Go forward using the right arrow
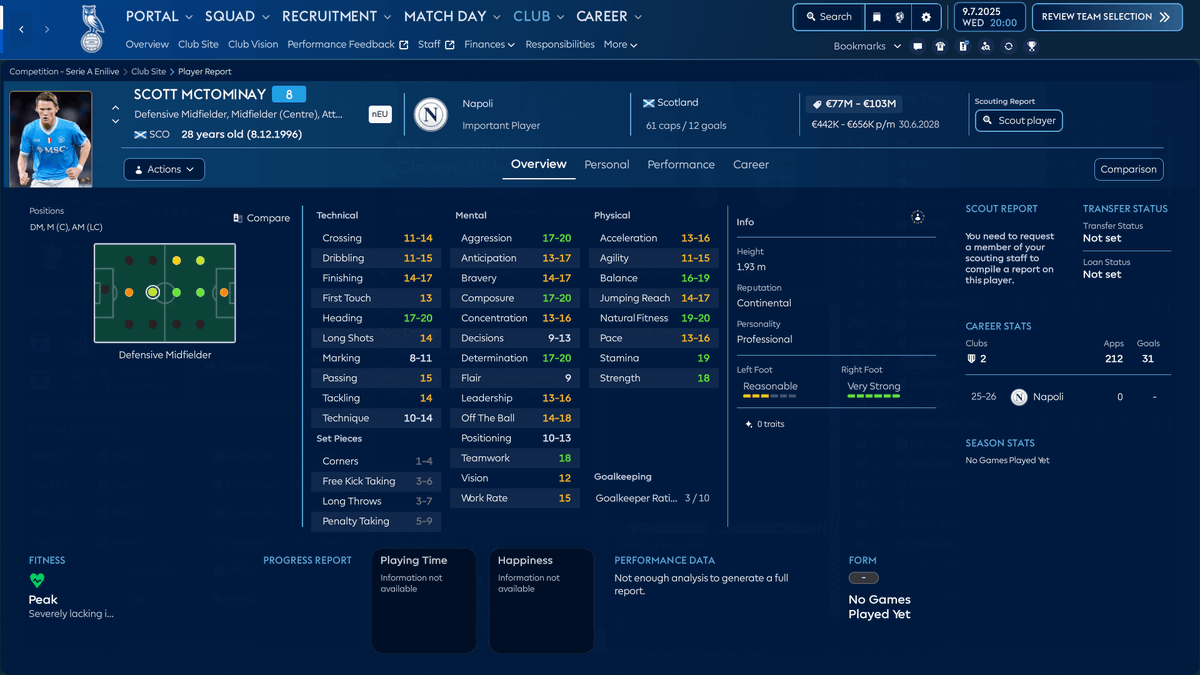1200x675 pixels. (x=47, y=30)
